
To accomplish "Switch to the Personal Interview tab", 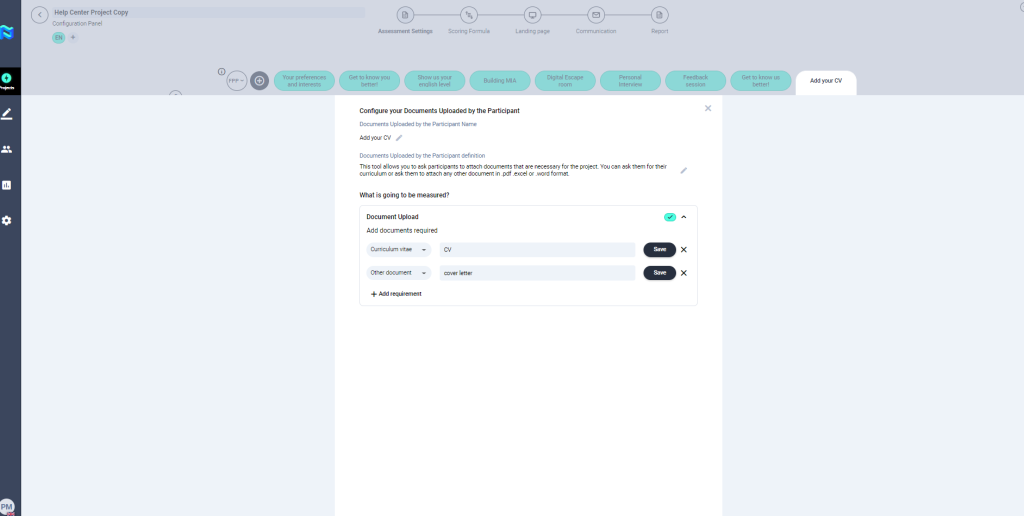I will 630,81.
